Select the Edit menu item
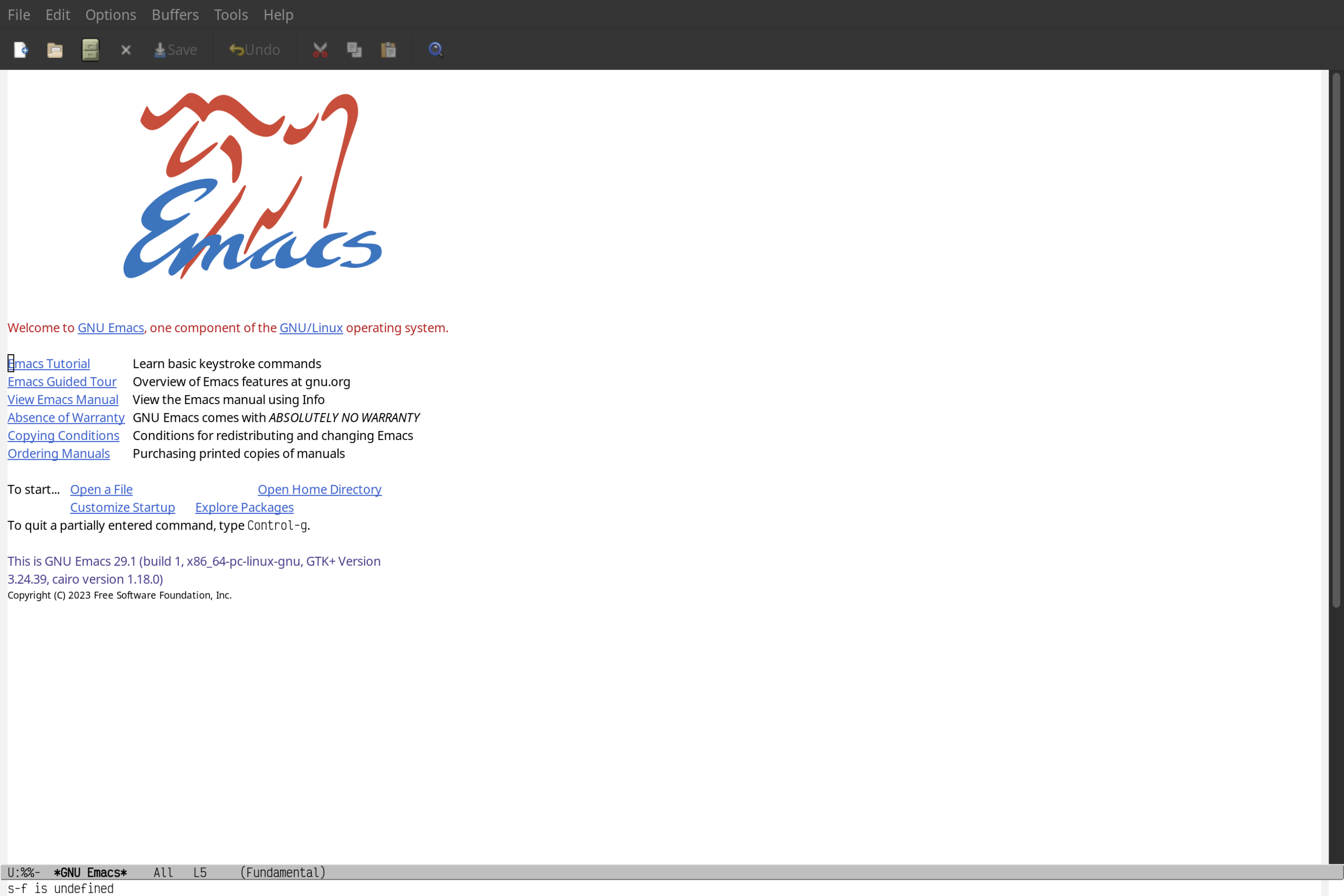The image size is (1344, 896). pyautogui.click(x=57, y=14)
